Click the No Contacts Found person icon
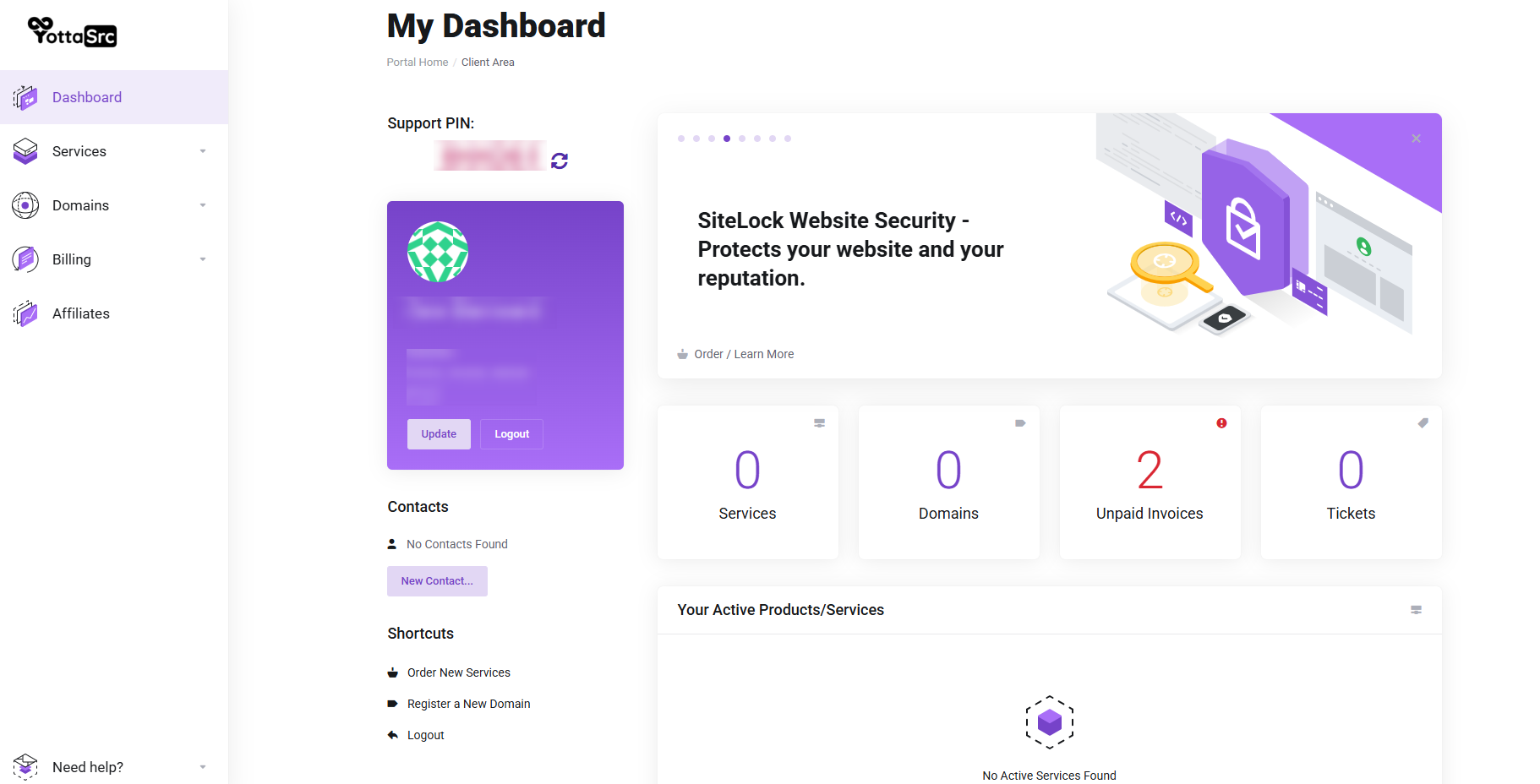 (x=392, y=544)
